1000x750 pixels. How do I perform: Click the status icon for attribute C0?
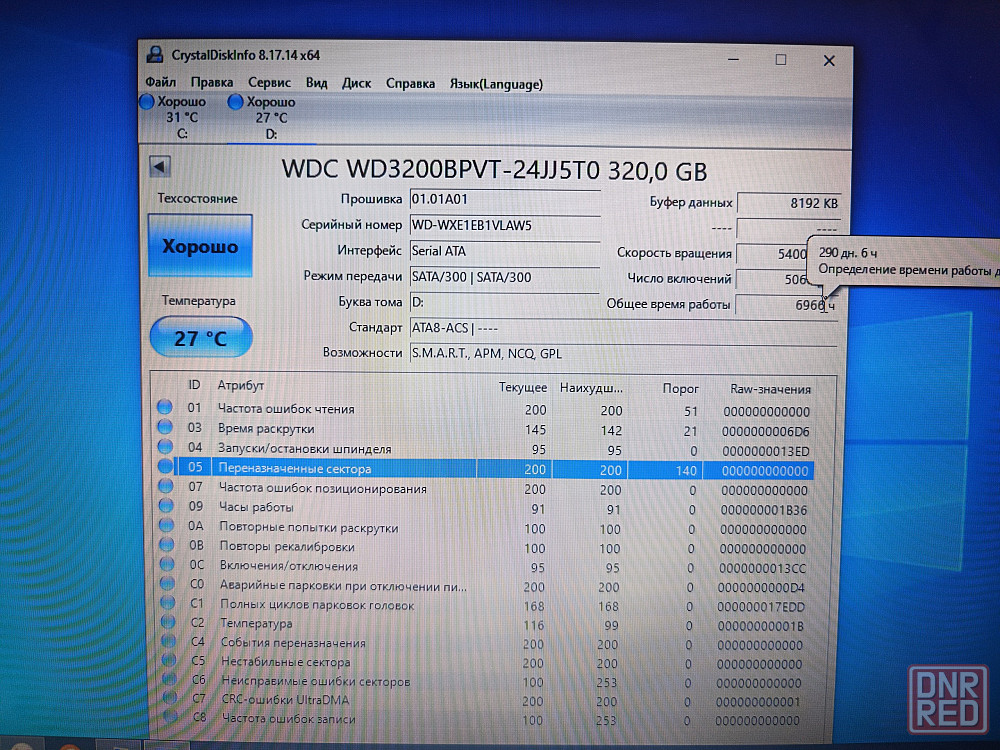168,583
